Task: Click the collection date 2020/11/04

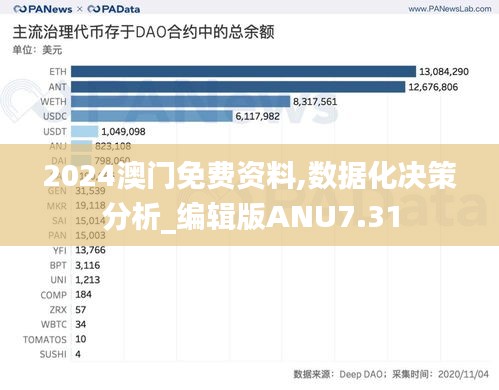Action: [x=463, y=374]
